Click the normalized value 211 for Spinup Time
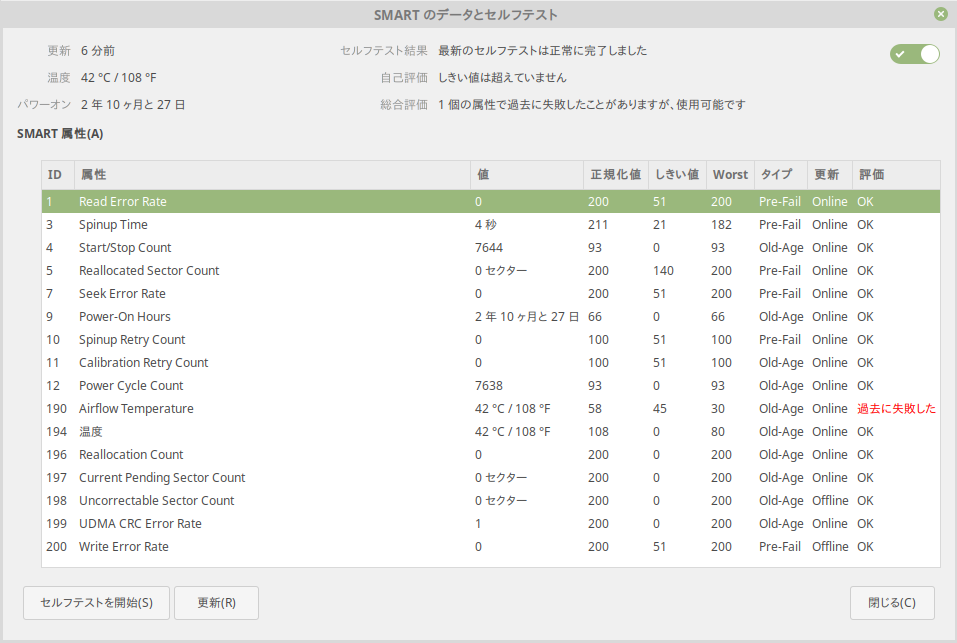 598,225
